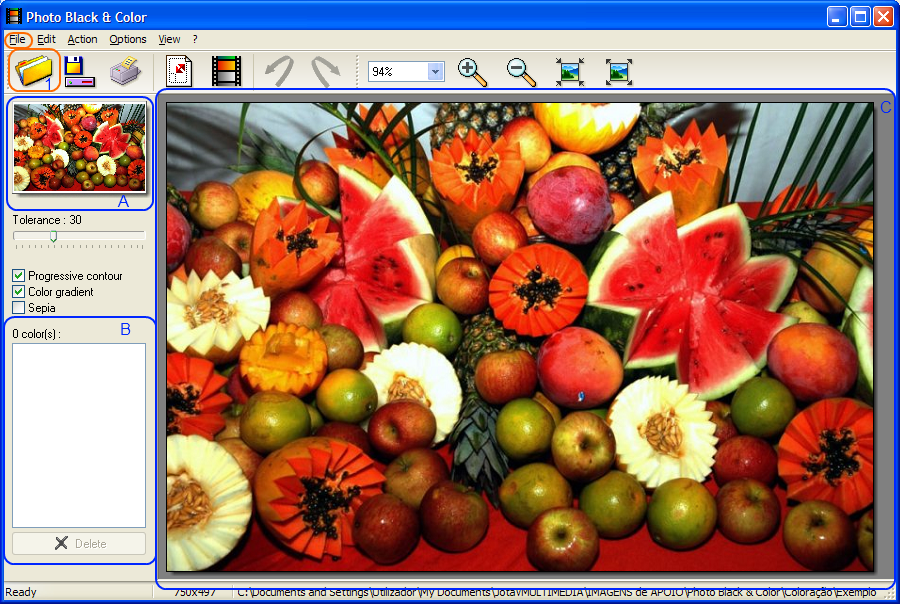The image size is (900, 604).
Task: Open the ? help menu
Action: pyautogui.click(x=195, y=40)
